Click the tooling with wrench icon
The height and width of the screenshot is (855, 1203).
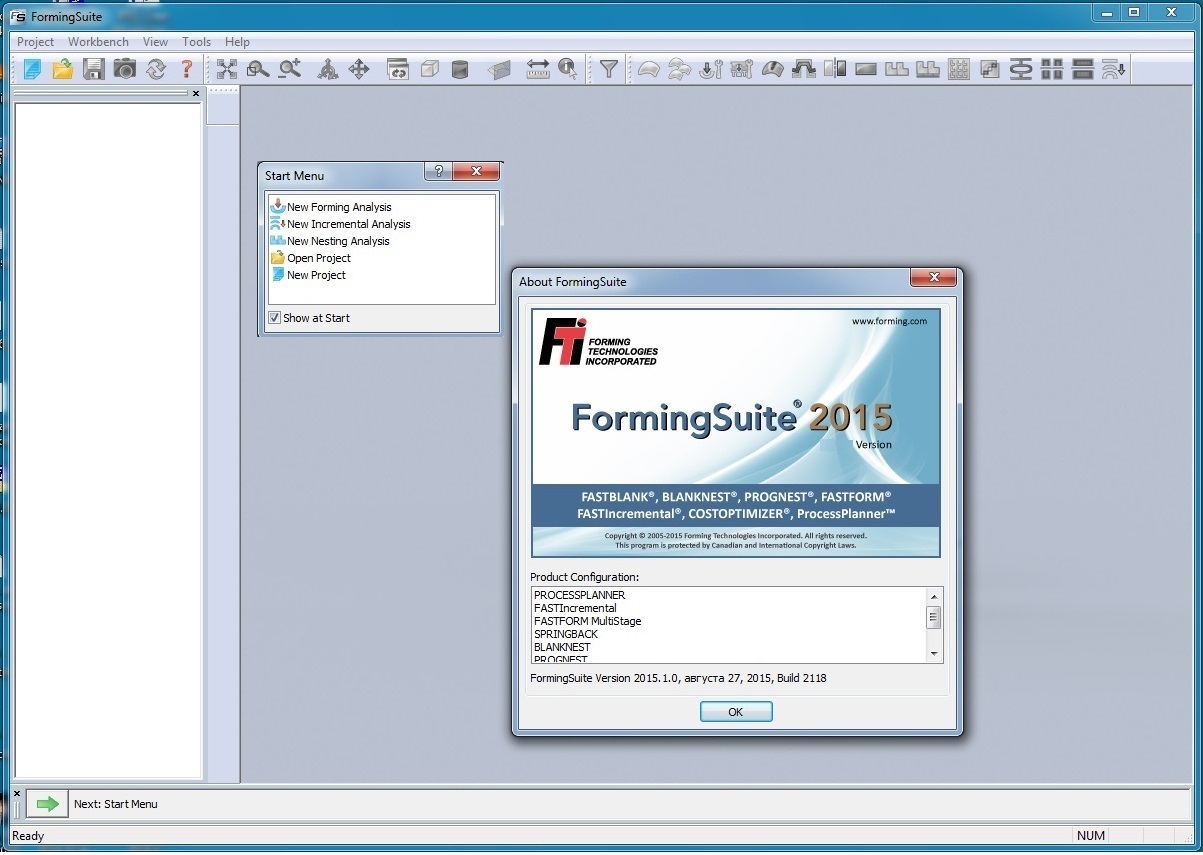coord(741,69)
